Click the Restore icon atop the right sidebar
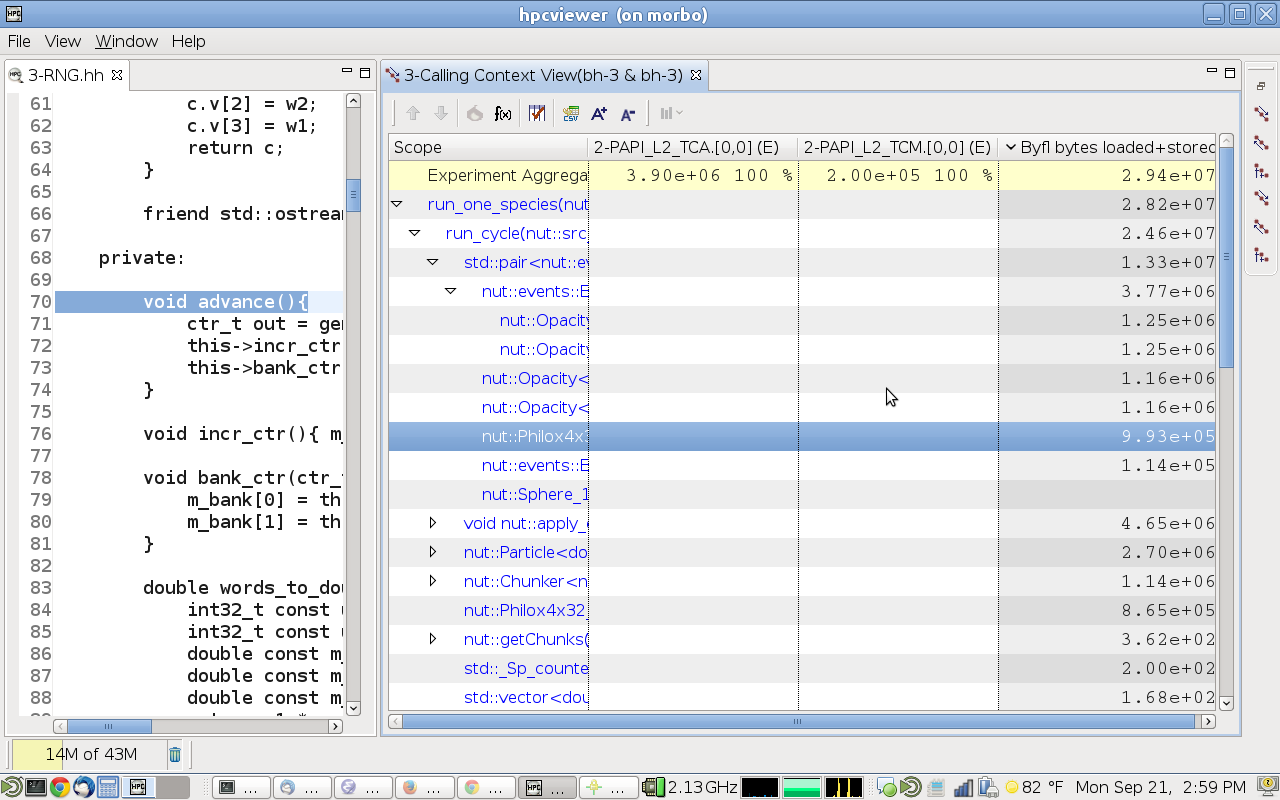This screenshot has width=1280, height=800. click(1261, 86)
